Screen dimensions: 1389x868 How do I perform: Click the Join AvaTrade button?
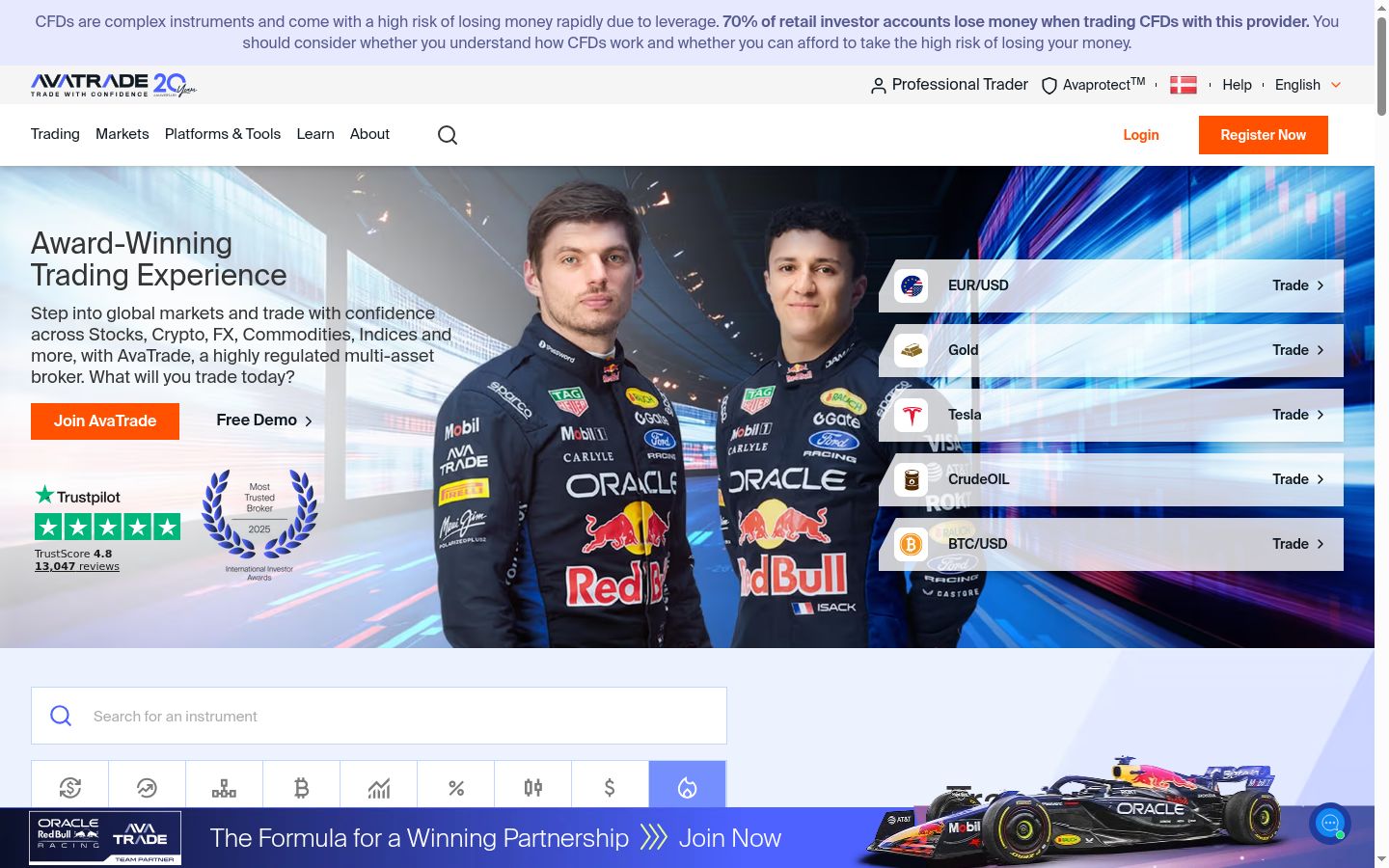(x=105, y=421)
